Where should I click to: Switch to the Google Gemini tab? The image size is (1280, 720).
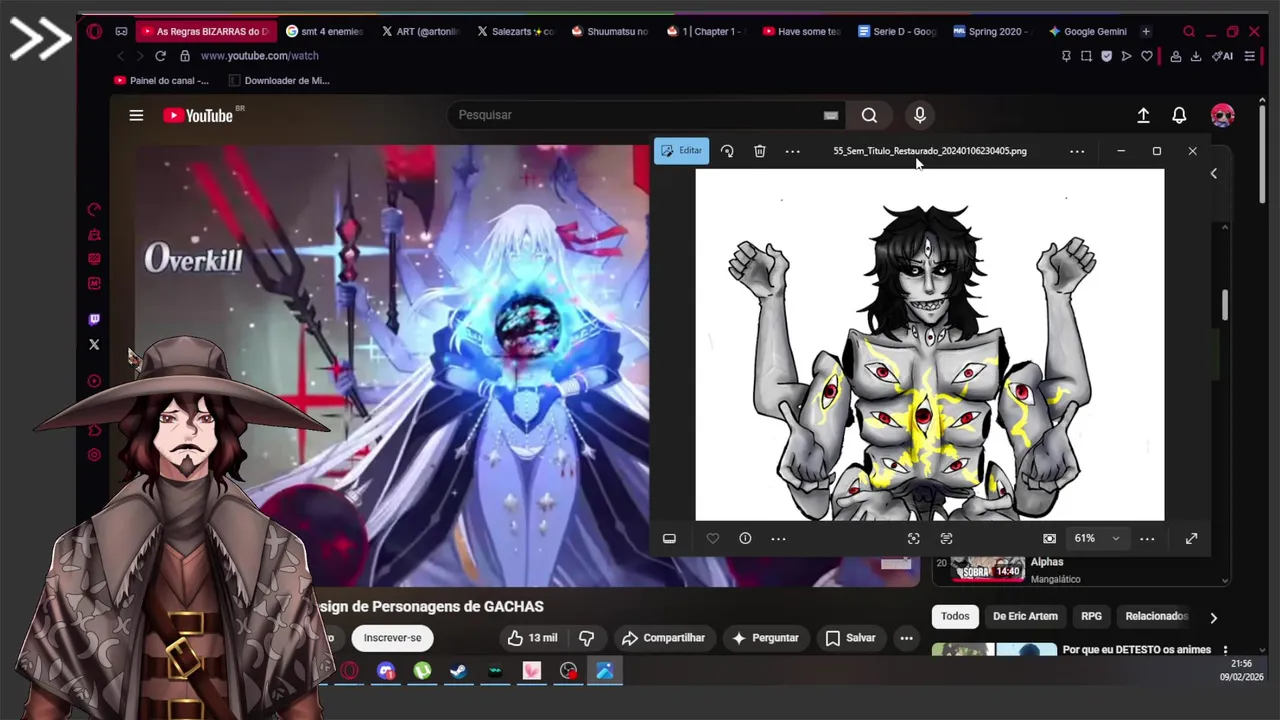tap(1086, 31)
